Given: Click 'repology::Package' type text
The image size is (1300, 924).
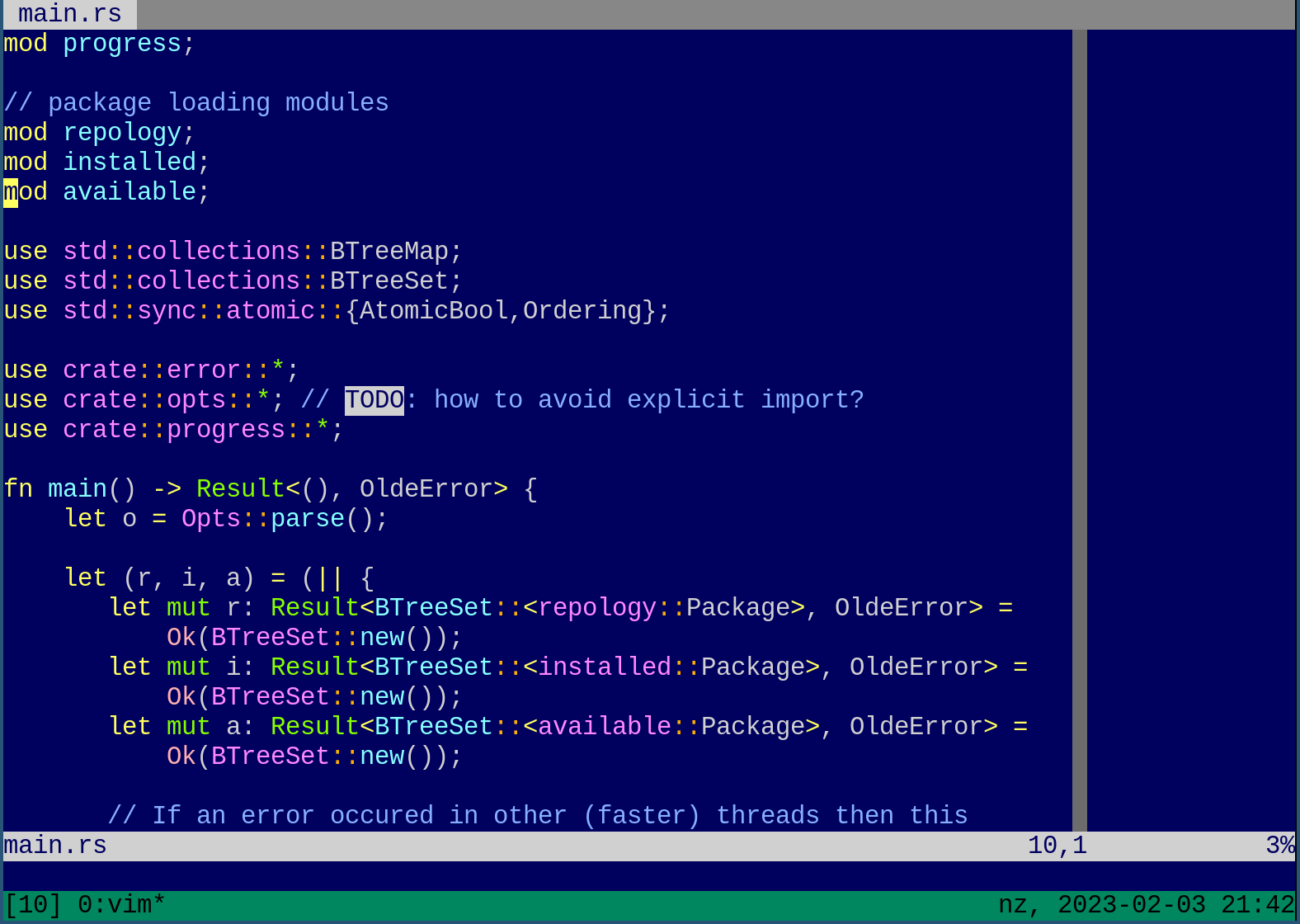Looking at the screenshot, I should point(664,608).
